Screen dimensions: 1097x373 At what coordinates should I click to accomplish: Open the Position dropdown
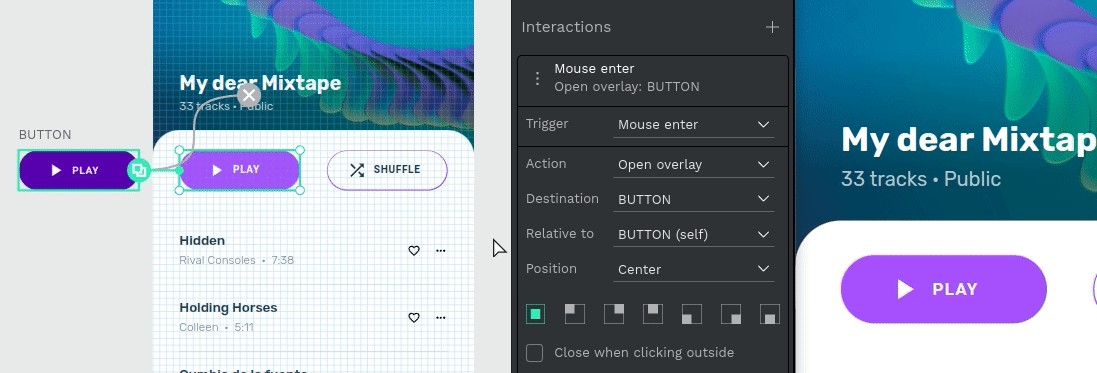coord(693,269)
